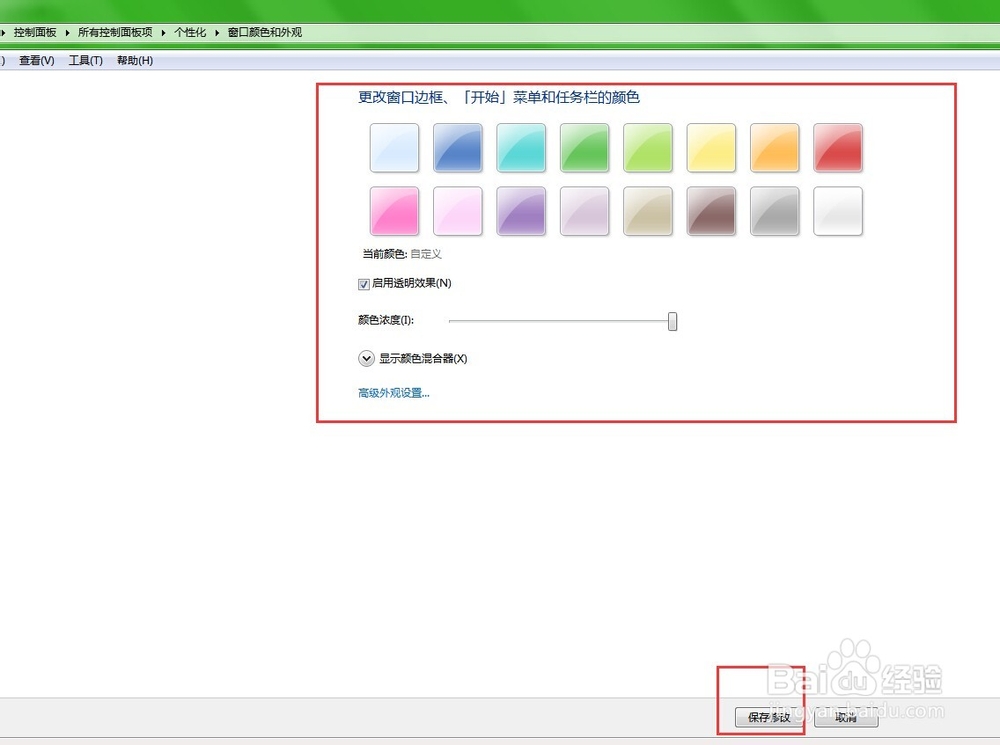Choose the red Ruby color swatch
This screenshot has width=1000, height=745.
click(838, 147)
